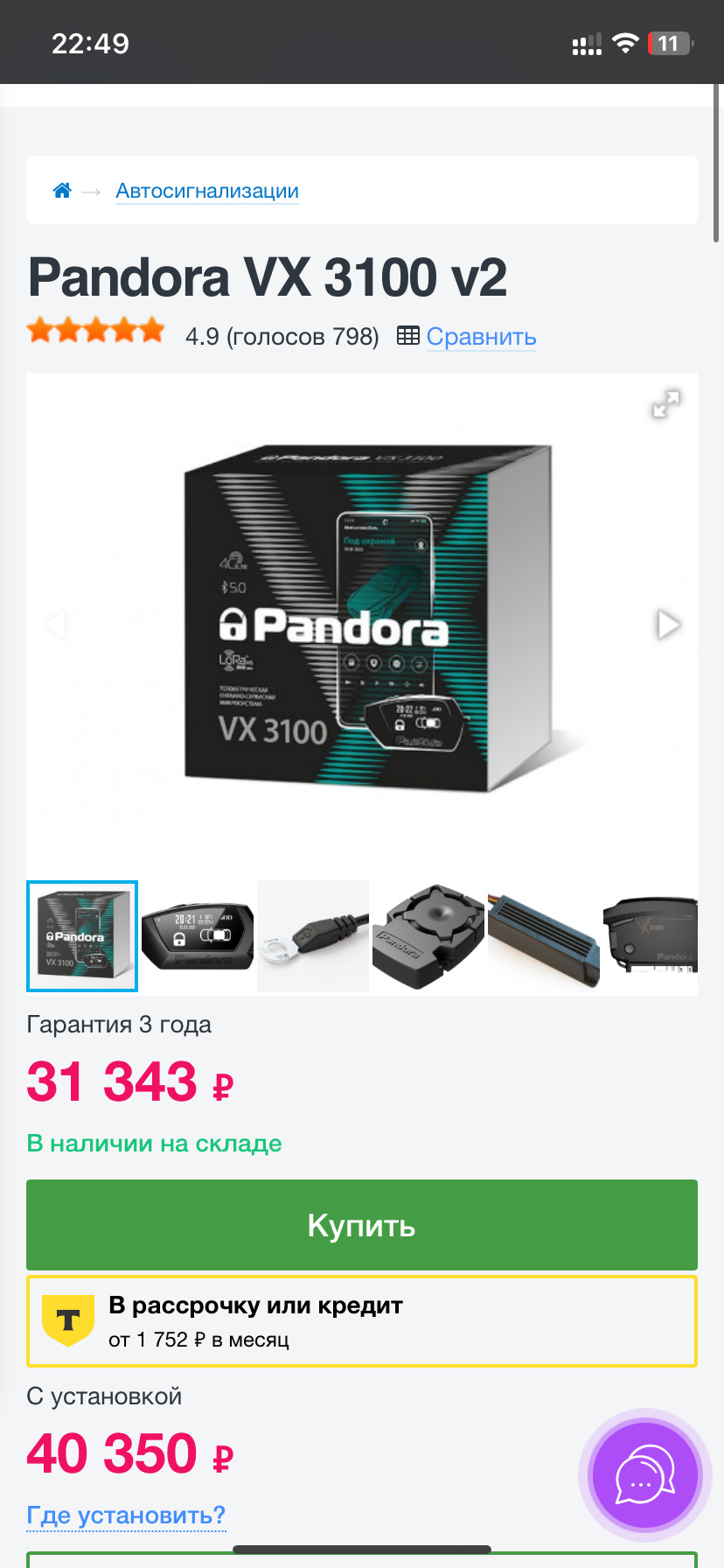Go to the home page via house icon
The image size is (724, 1568).
[x=62, y=190]
